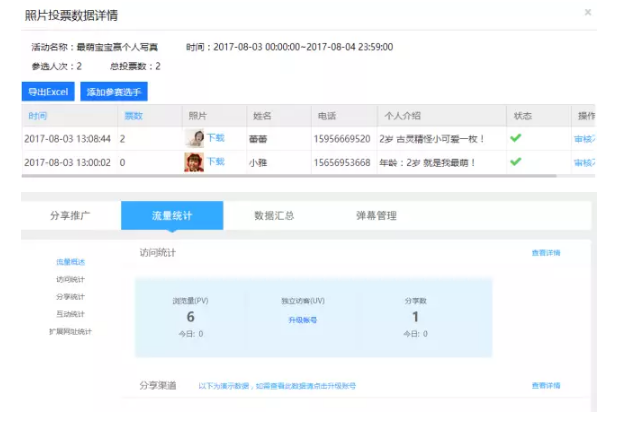Image resolution: width=617 pixels, height=424 pixels.
Task: Download photo in the 小雅 row
Action: 216,161
